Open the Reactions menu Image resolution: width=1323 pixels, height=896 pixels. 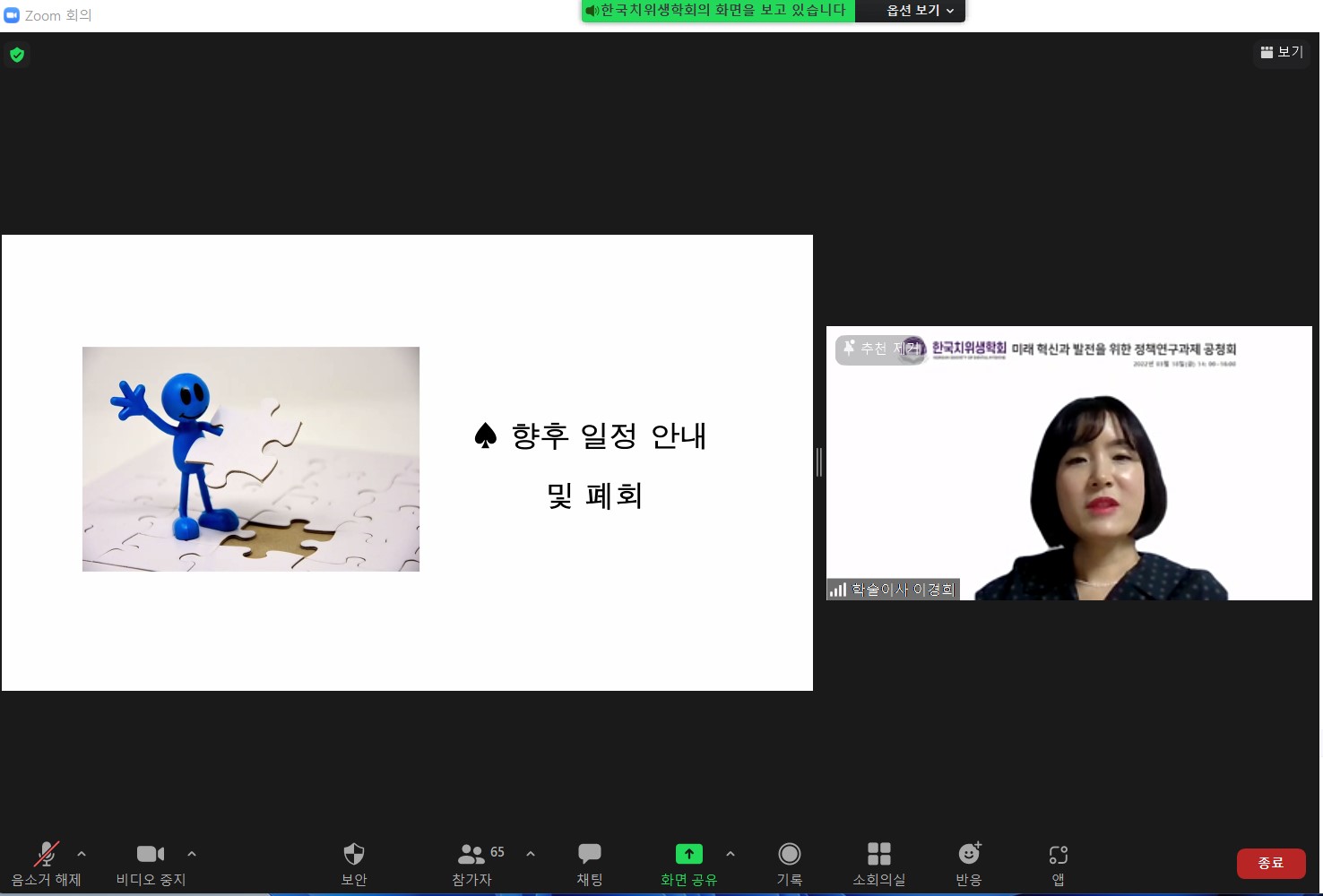point(969,864)
